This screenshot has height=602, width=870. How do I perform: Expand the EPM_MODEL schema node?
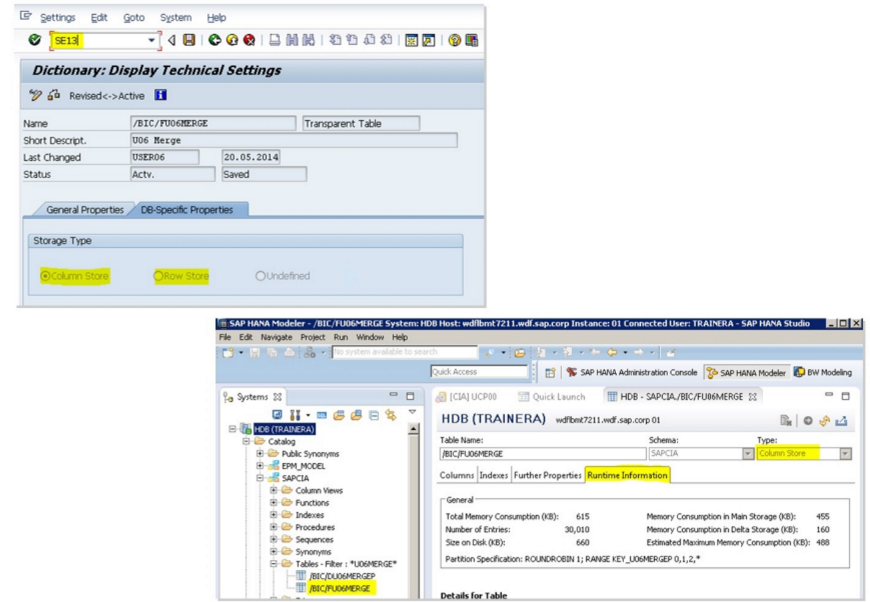pyautogui.click(x=260, y=466)
